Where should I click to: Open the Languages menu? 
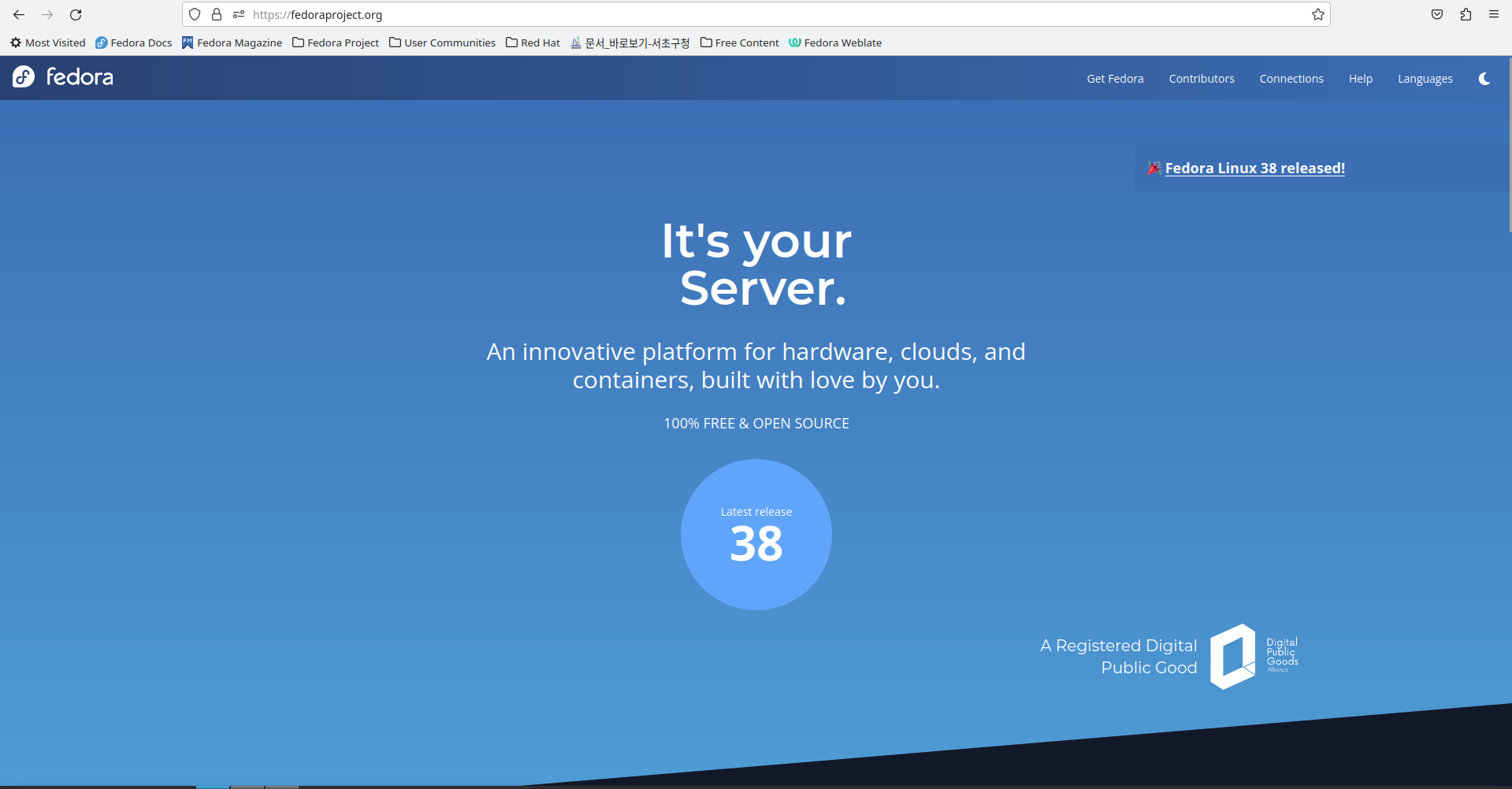click(x=1425, y=79)
